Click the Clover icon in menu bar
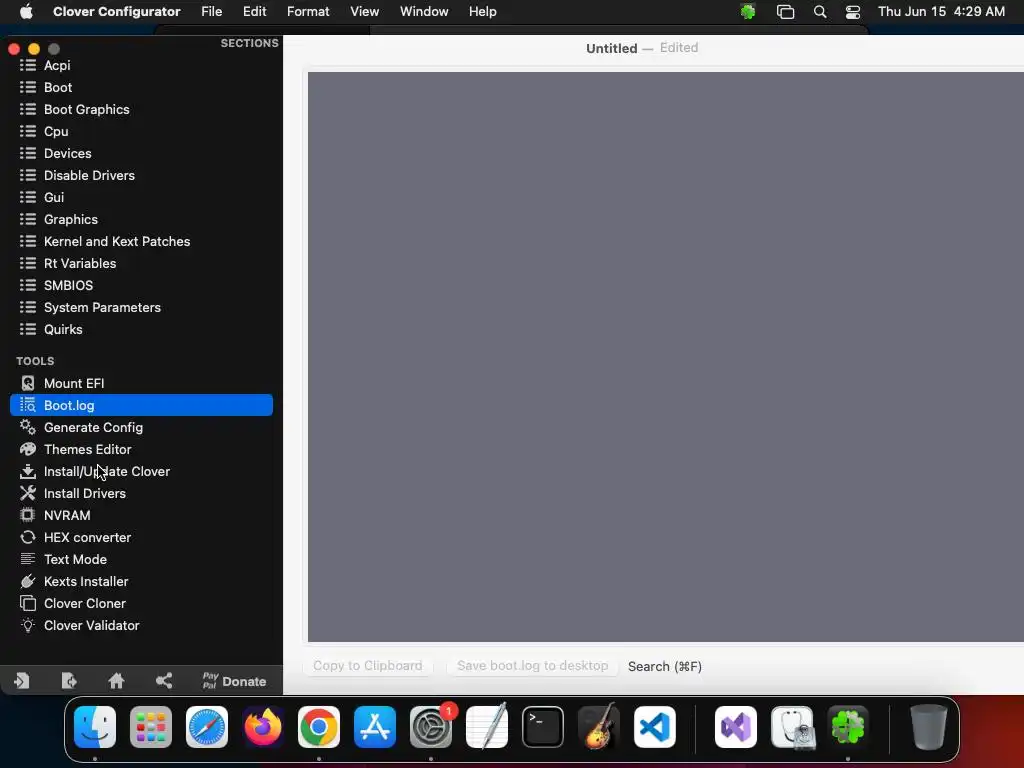Image resolution: width=1024 pixels, height=768 pixels. coord(748,12)
